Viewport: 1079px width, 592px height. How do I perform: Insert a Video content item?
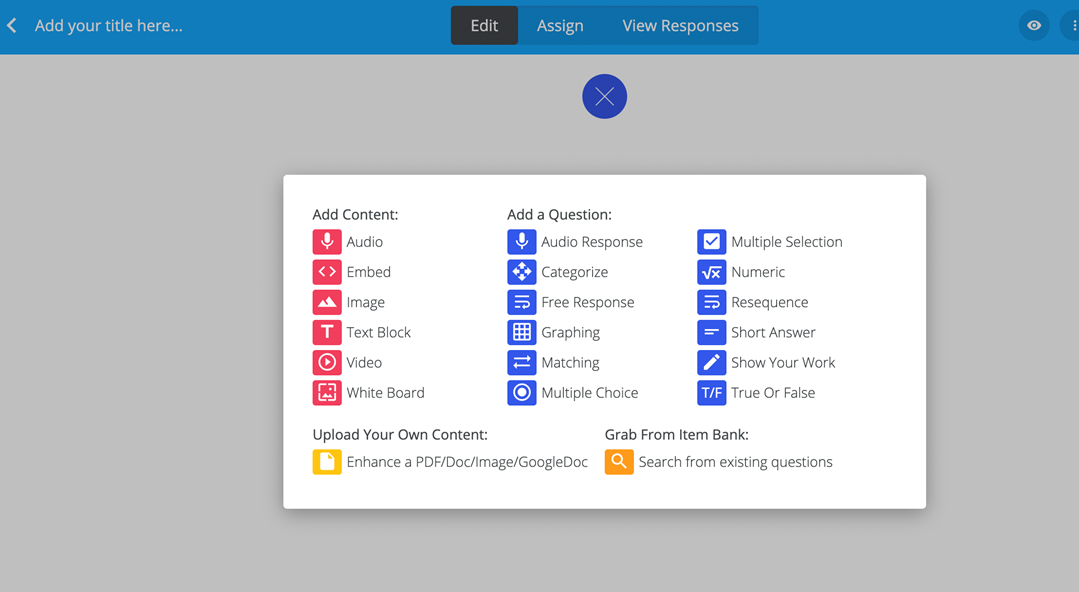click(x=347, y=363)
